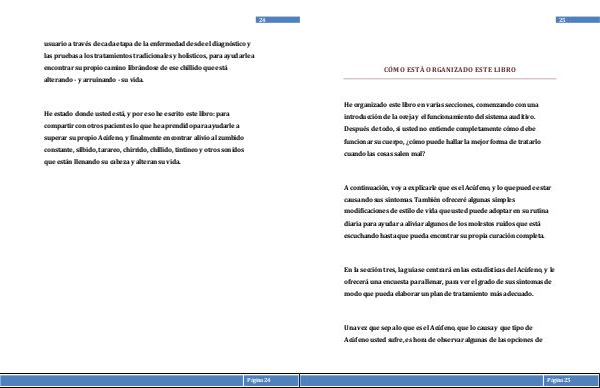
Task: Click the line beginning 'He organizado este libro'
Action: click(441, 105)
